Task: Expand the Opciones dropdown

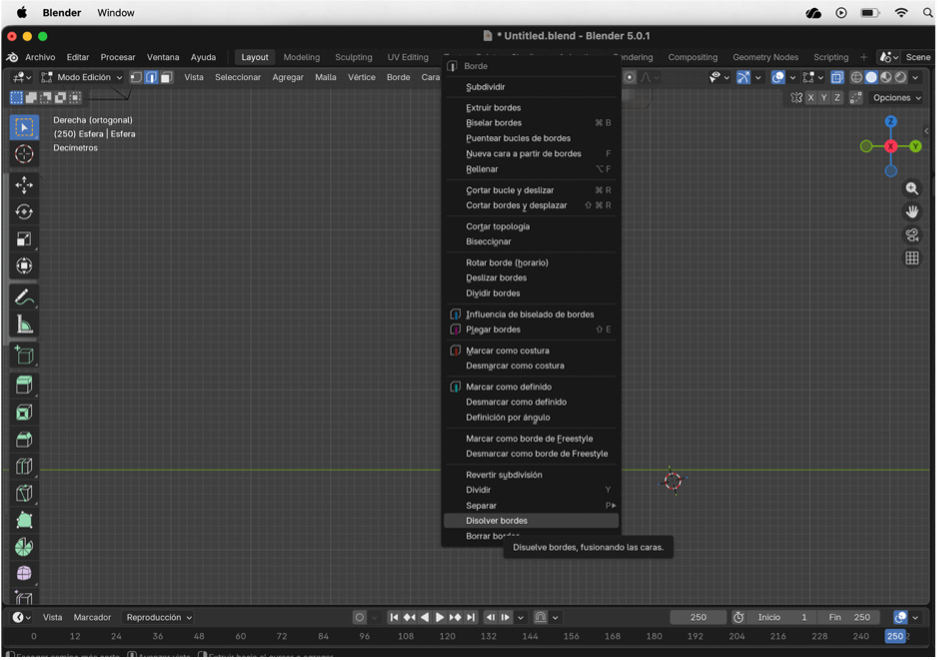Action: (896, 98)
